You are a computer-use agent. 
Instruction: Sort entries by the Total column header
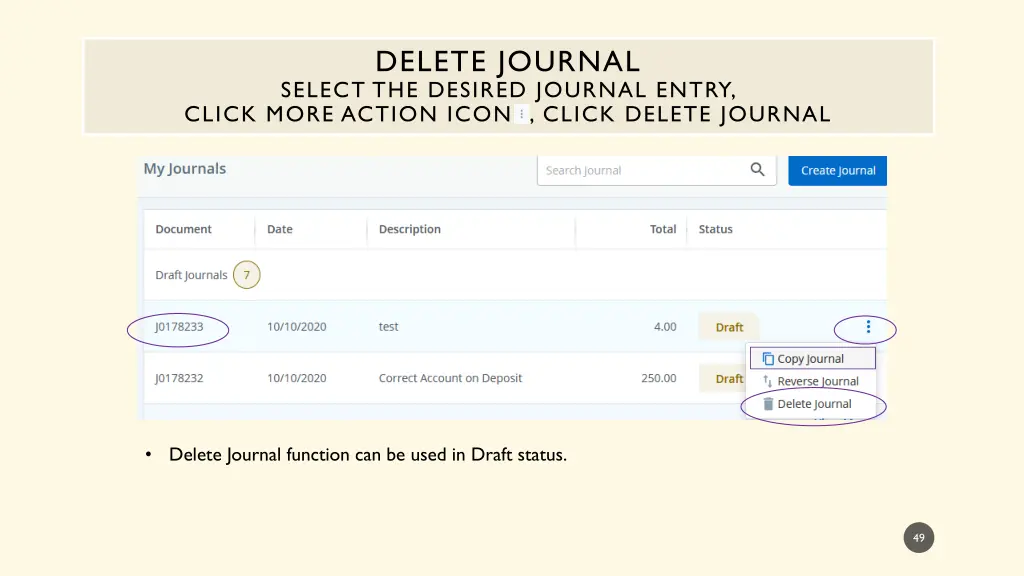pos(663,229)
